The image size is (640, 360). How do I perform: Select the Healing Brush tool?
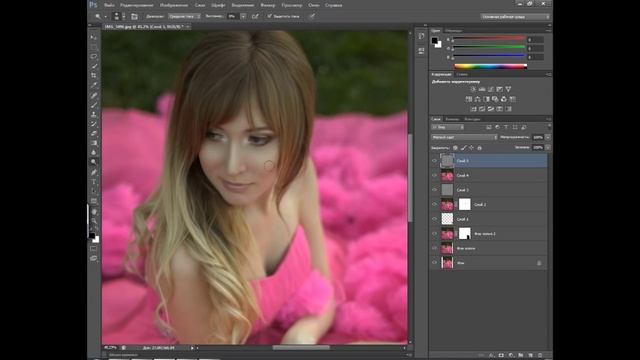click(94, 95)
